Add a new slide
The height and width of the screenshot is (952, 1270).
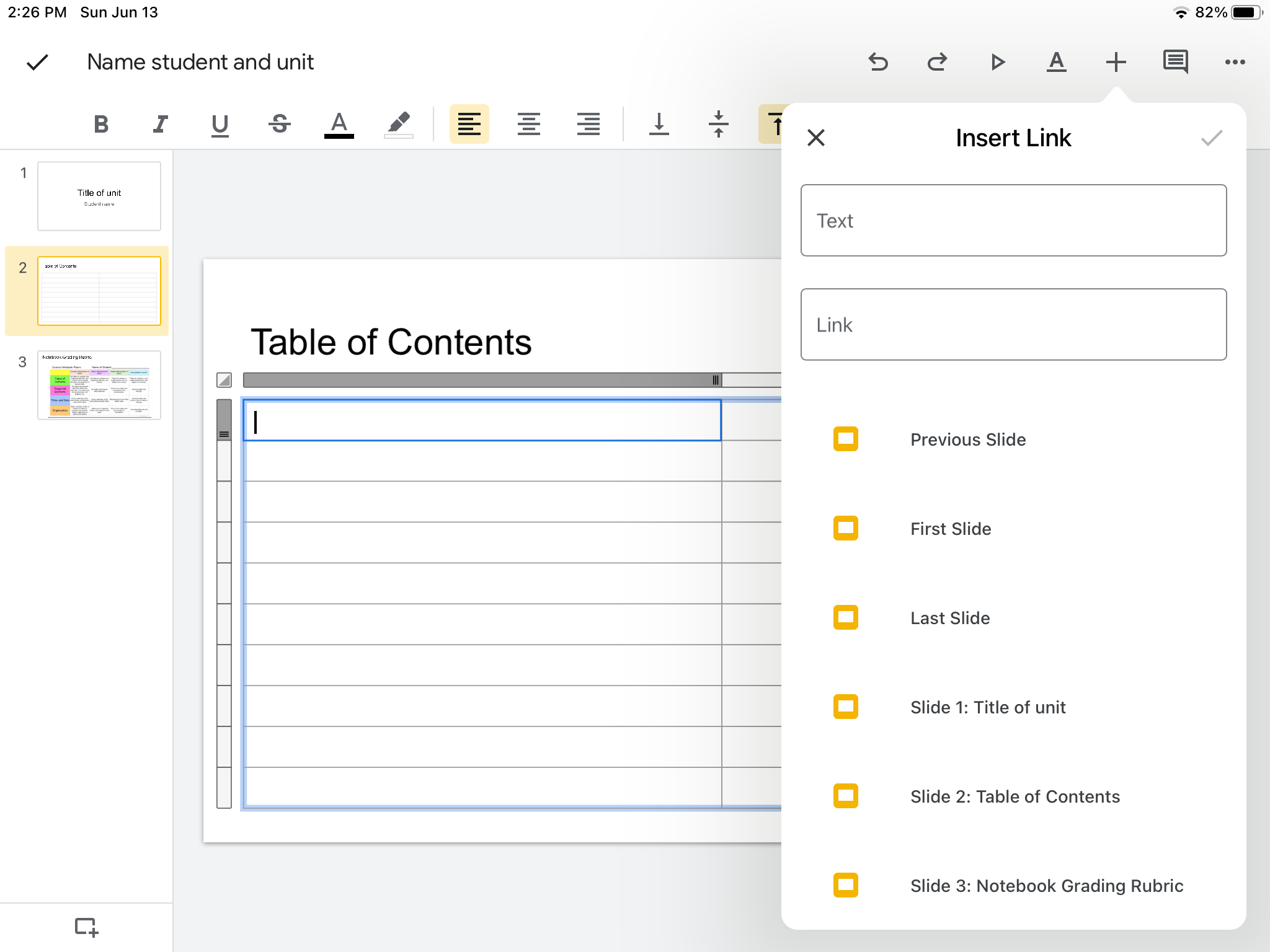pyautogui.click(x=86, y=927)
